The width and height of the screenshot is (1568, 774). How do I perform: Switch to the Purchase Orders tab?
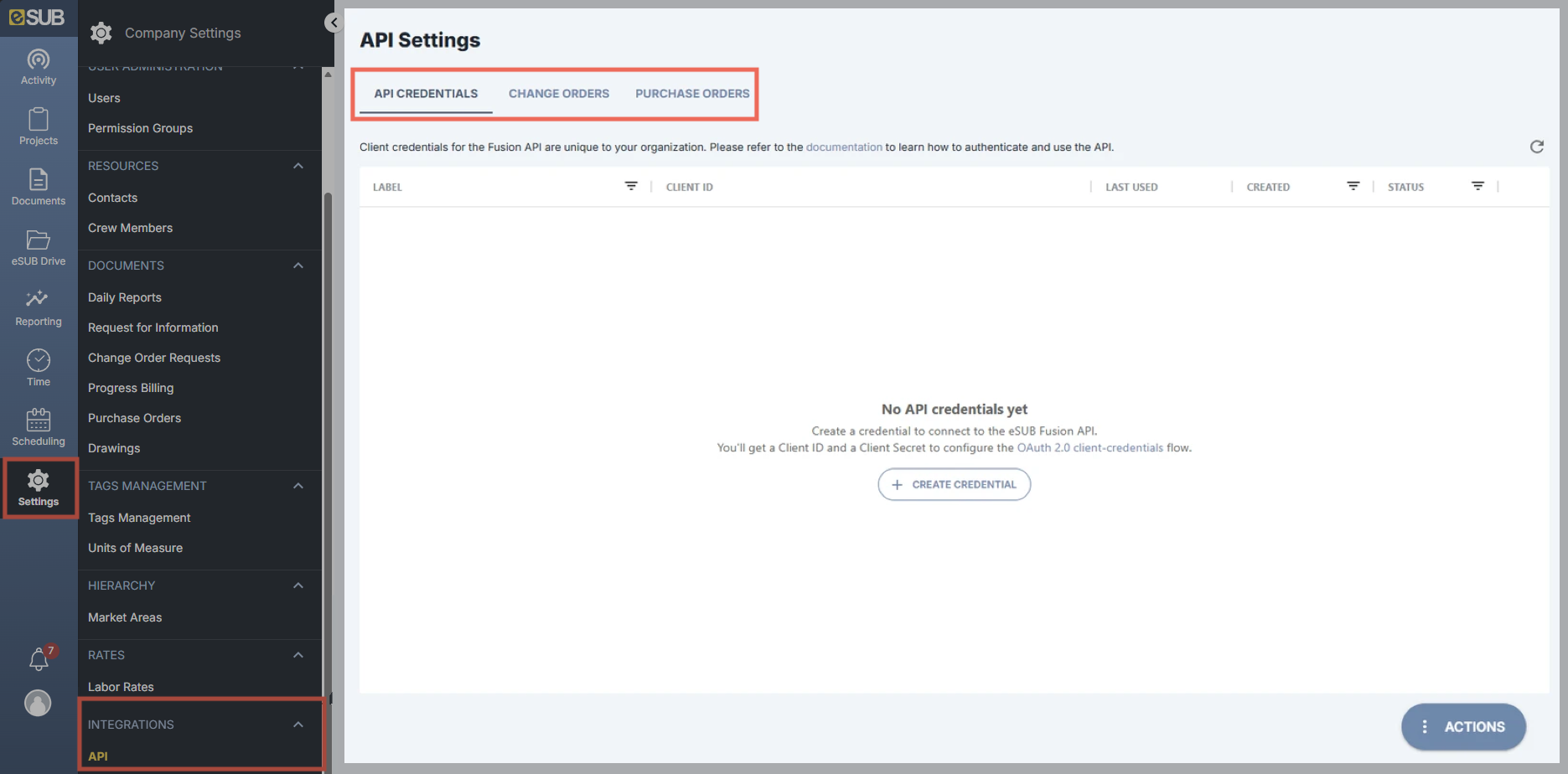692,94
